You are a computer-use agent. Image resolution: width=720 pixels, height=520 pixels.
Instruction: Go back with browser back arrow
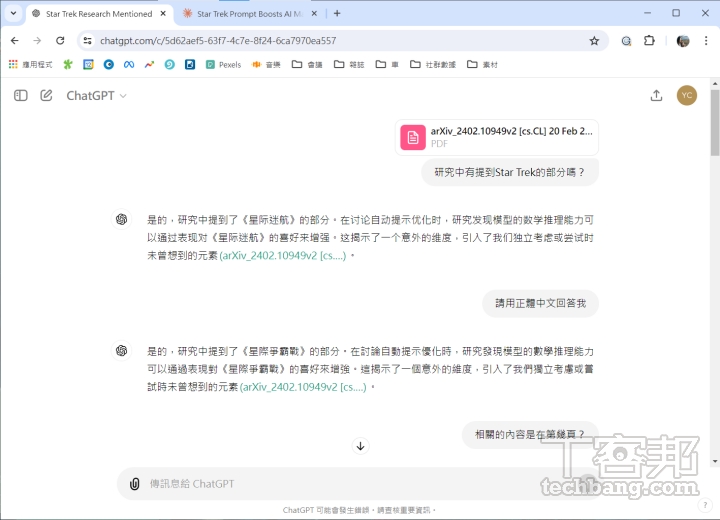(x=15, y=40)
